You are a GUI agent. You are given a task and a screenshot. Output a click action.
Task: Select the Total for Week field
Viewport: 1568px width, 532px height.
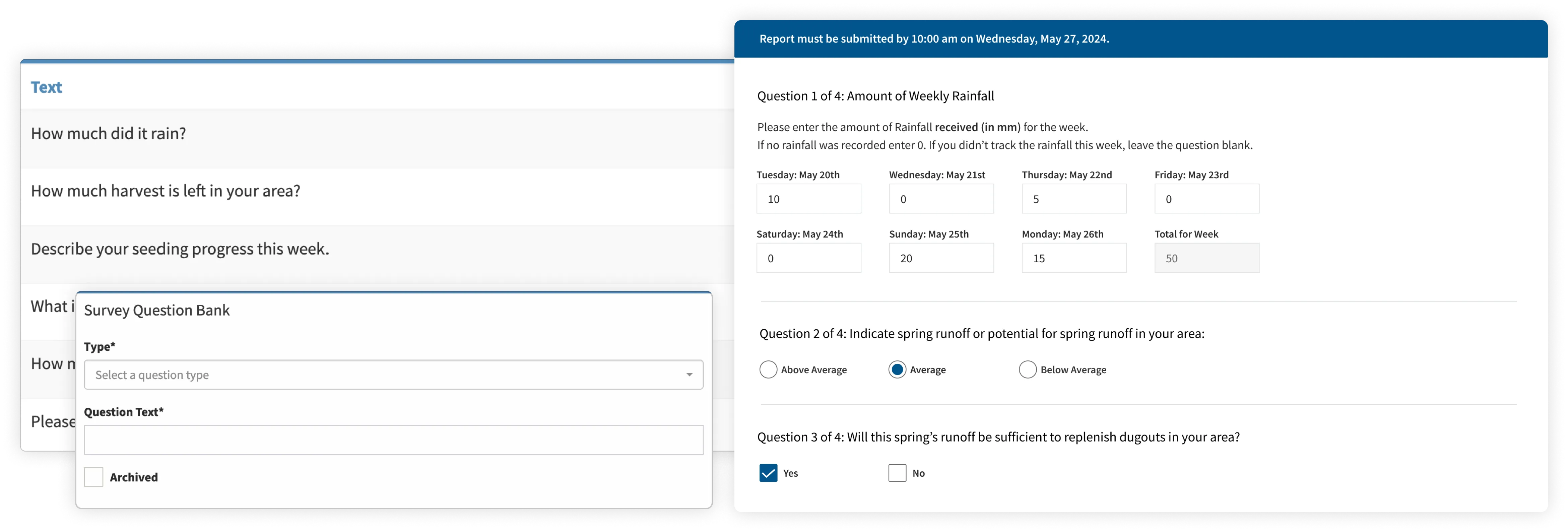(1206, 258)
